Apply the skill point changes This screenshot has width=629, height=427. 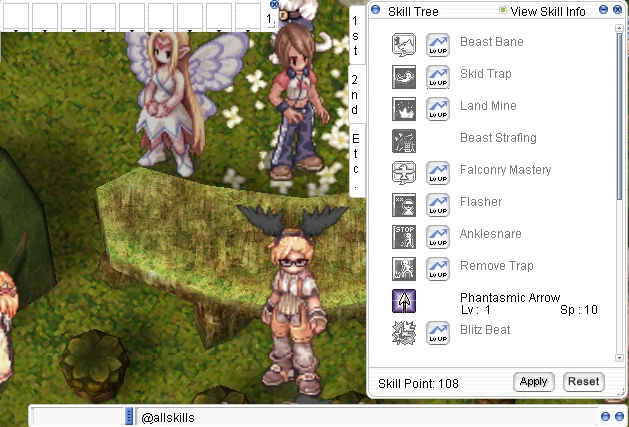(x=534, y=382)
